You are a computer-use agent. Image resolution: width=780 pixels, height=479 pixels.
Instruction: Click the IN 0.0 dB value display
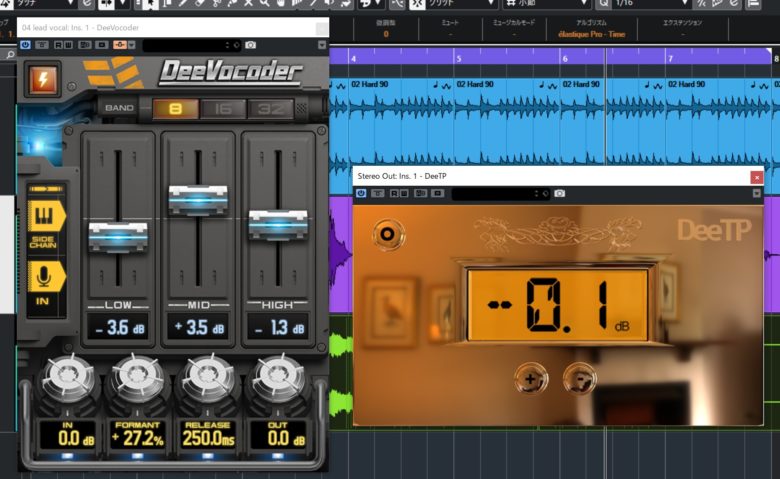pos(68,435)
